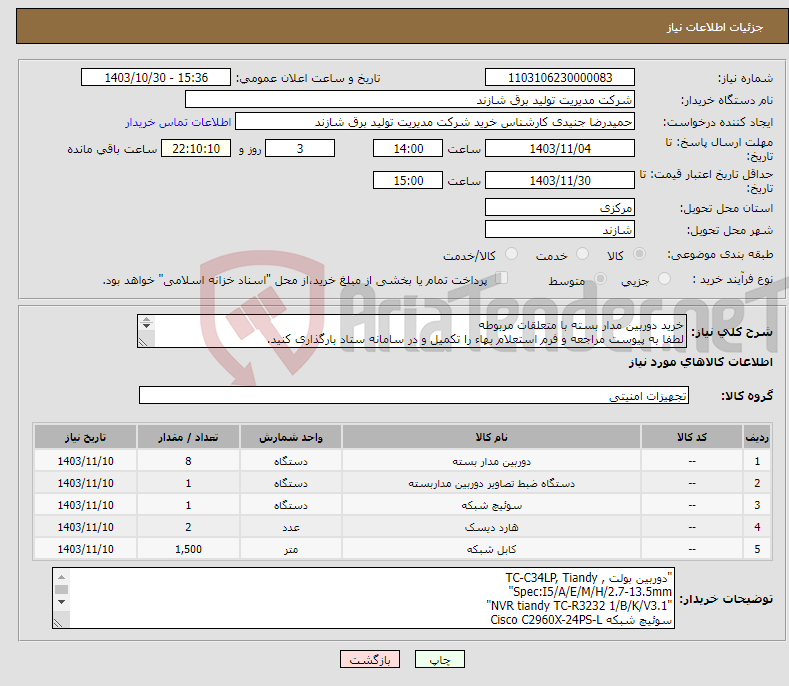
Task: Click the اطلاعات کالاهای مورد نیاز heading
Action: pyautogui.click(x=700, y=362)
